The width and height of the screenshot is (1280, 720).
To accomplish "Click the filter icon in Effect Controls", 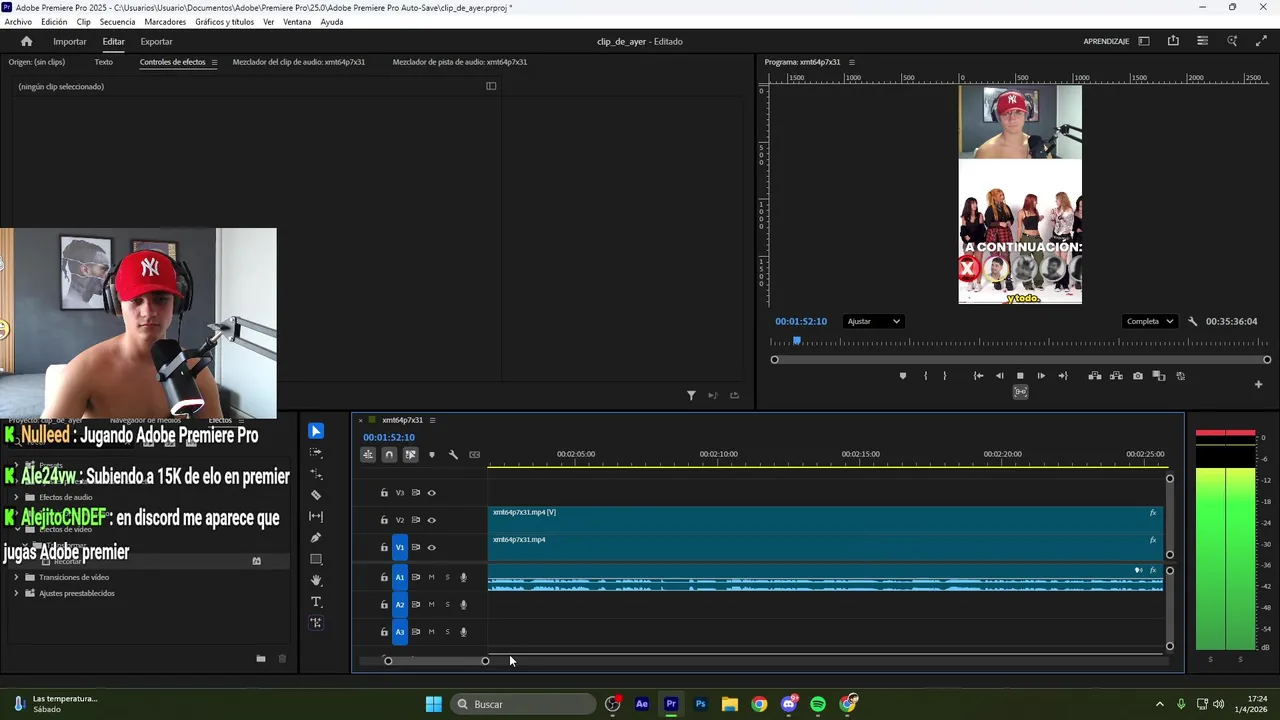I will tap(691, 395).
